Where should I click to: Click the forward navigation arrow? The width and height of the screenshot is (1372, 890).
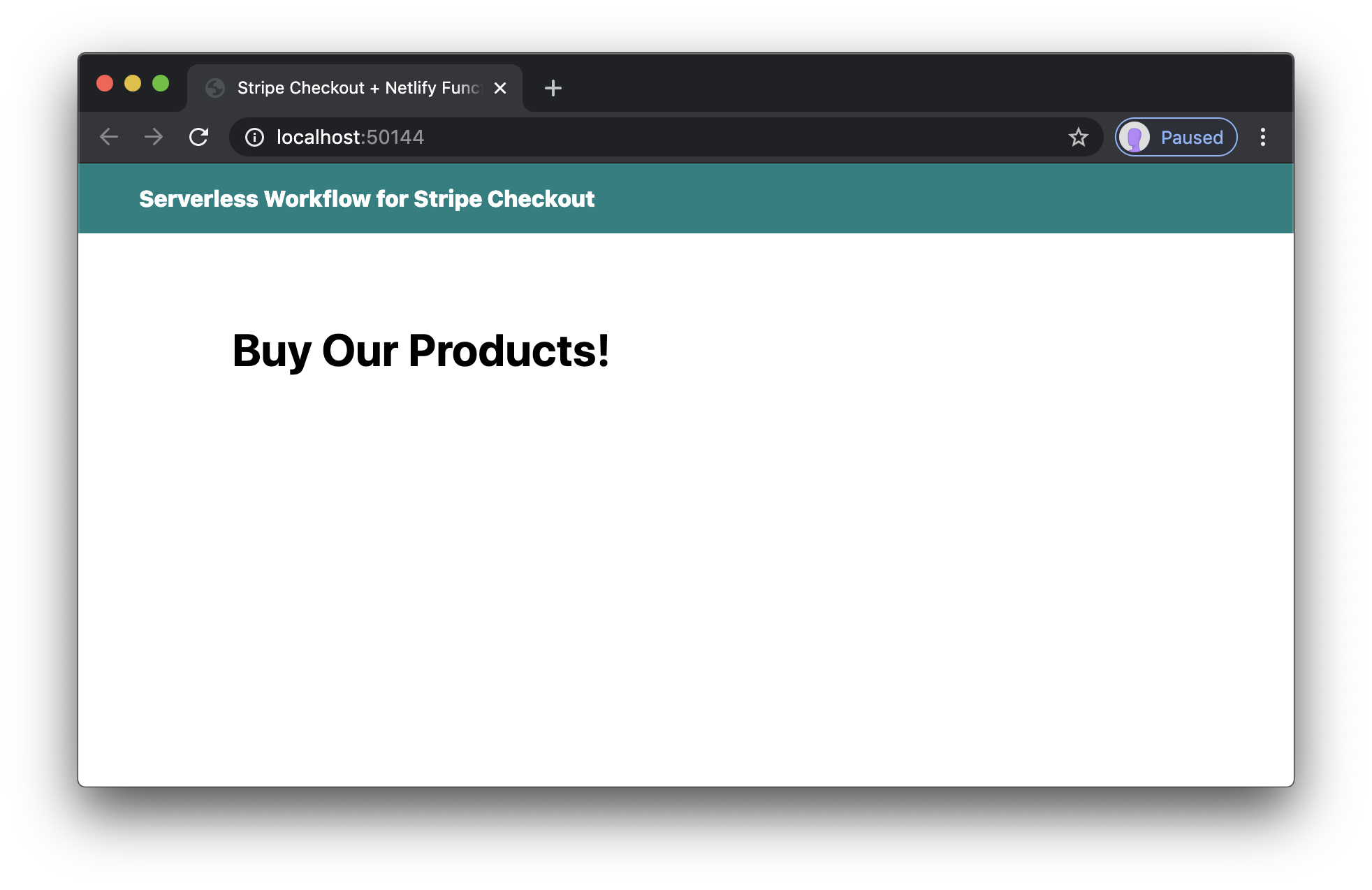(153, 137)
